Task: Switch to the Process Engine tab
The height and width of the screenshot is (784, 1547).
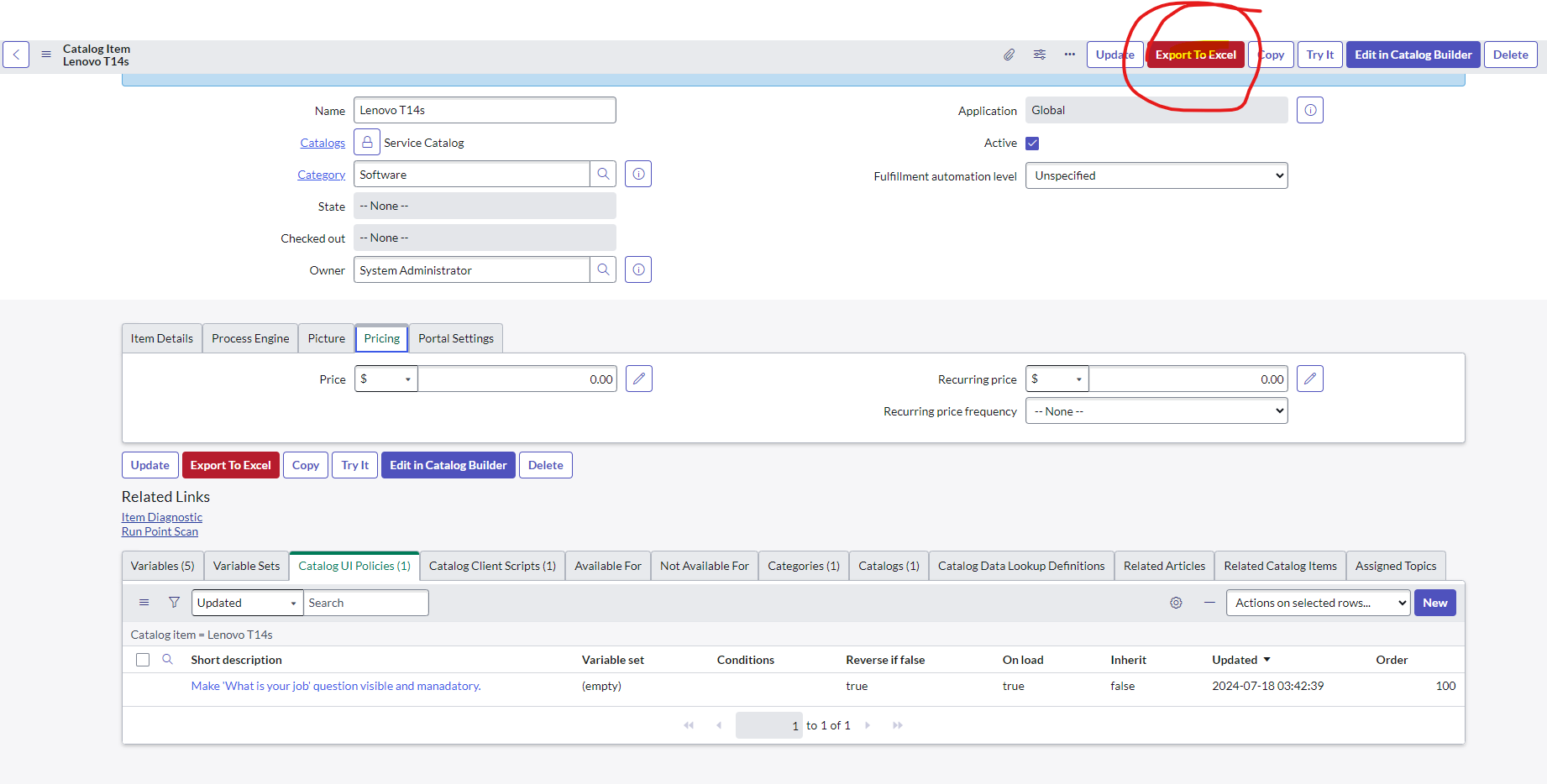Action: tap(250, 338)
